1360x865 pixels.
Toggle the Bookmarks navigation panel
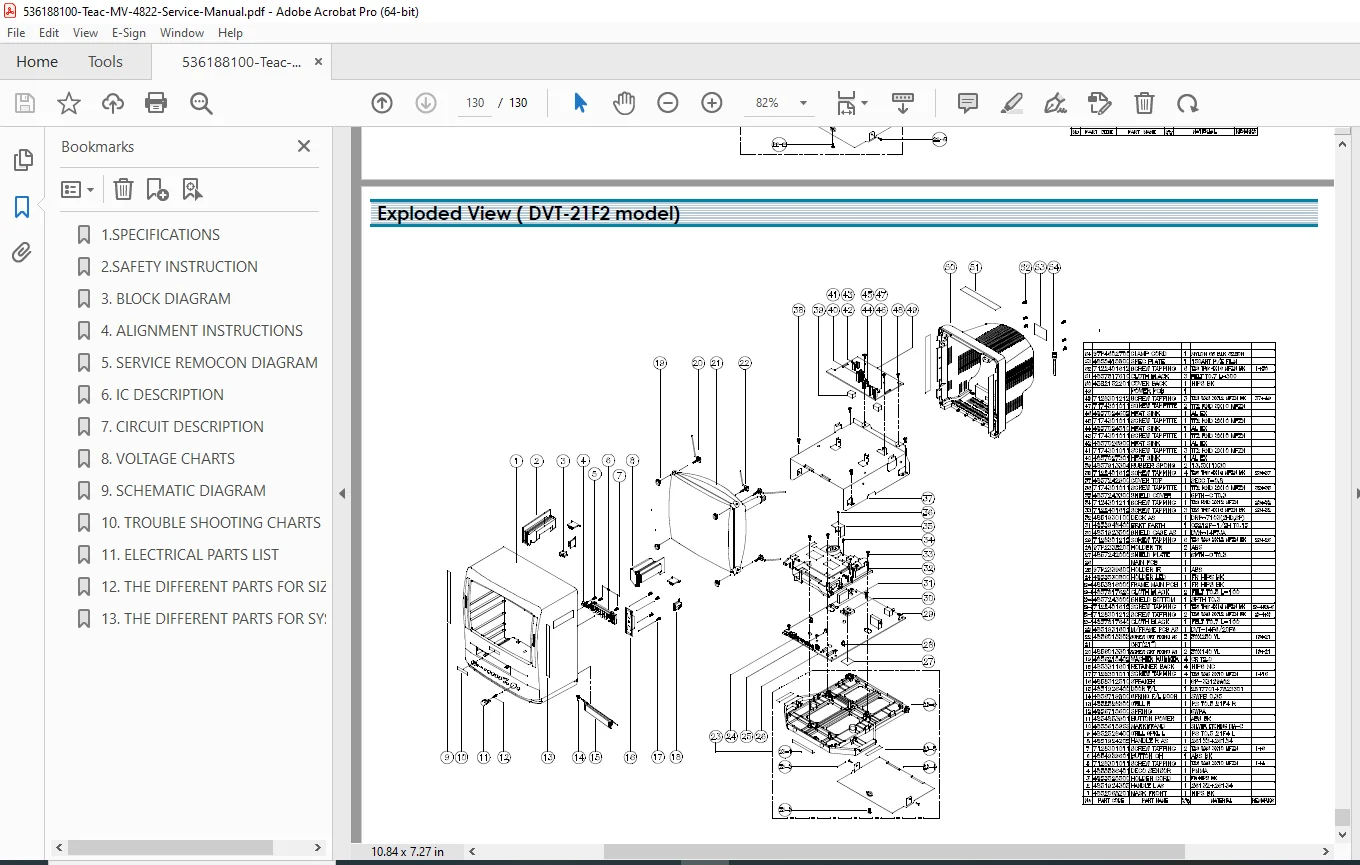[22, 207]
